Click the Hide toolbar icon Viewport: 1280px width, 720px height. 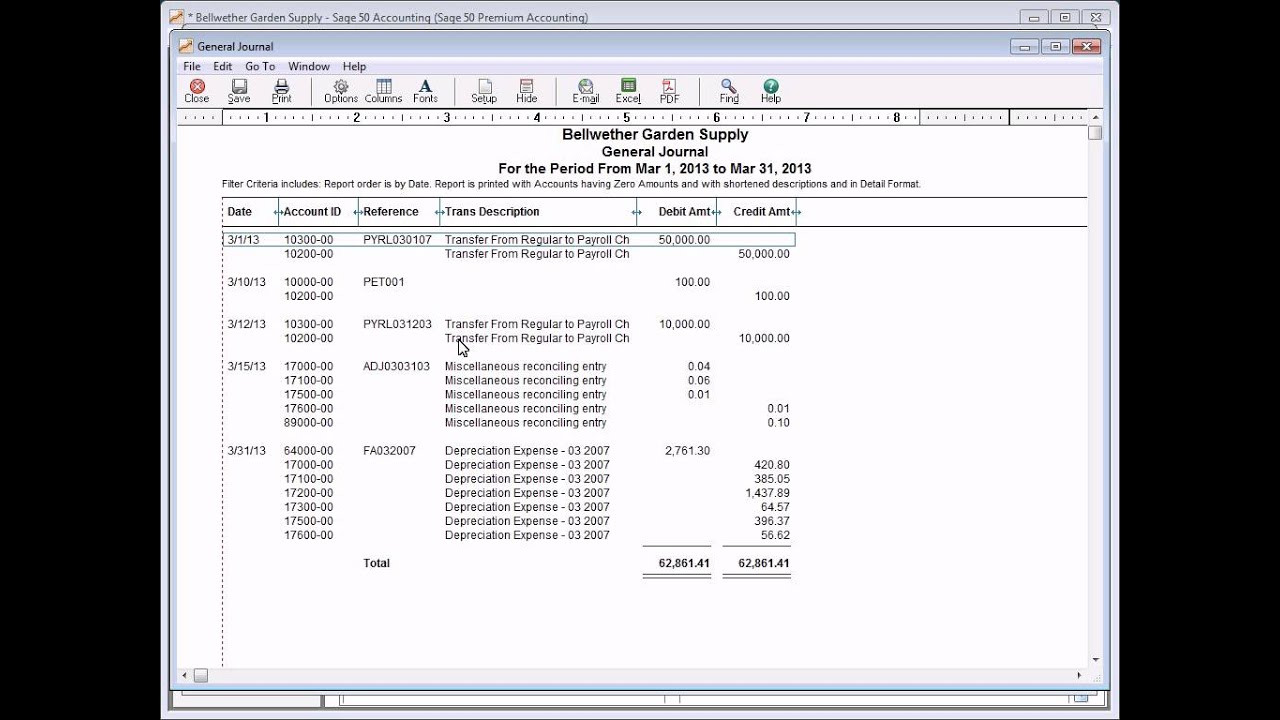coord(527,91)
